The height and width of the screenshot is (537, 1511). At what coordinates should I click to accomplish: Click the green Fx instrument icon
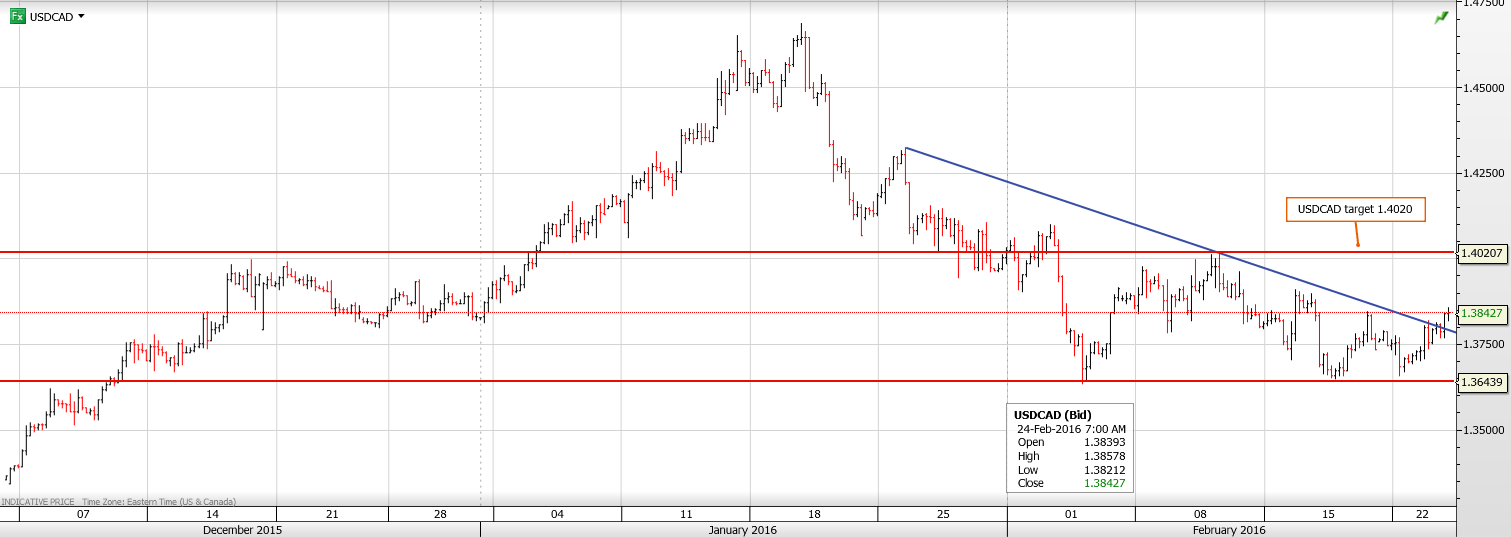18,16
